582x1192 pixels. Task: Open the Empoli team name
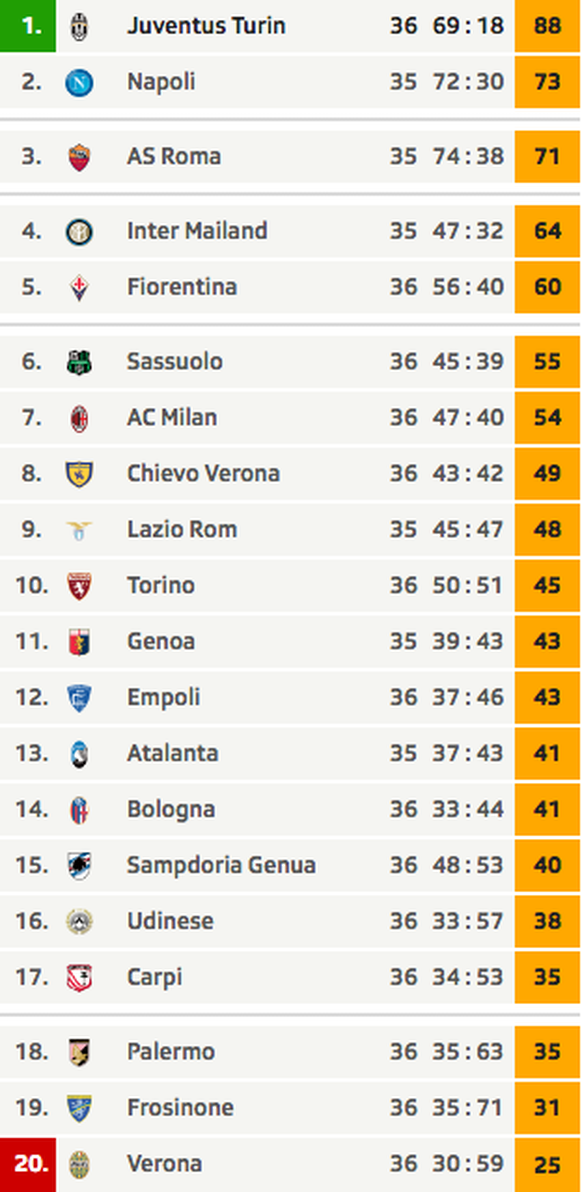[x=163, y=697]
